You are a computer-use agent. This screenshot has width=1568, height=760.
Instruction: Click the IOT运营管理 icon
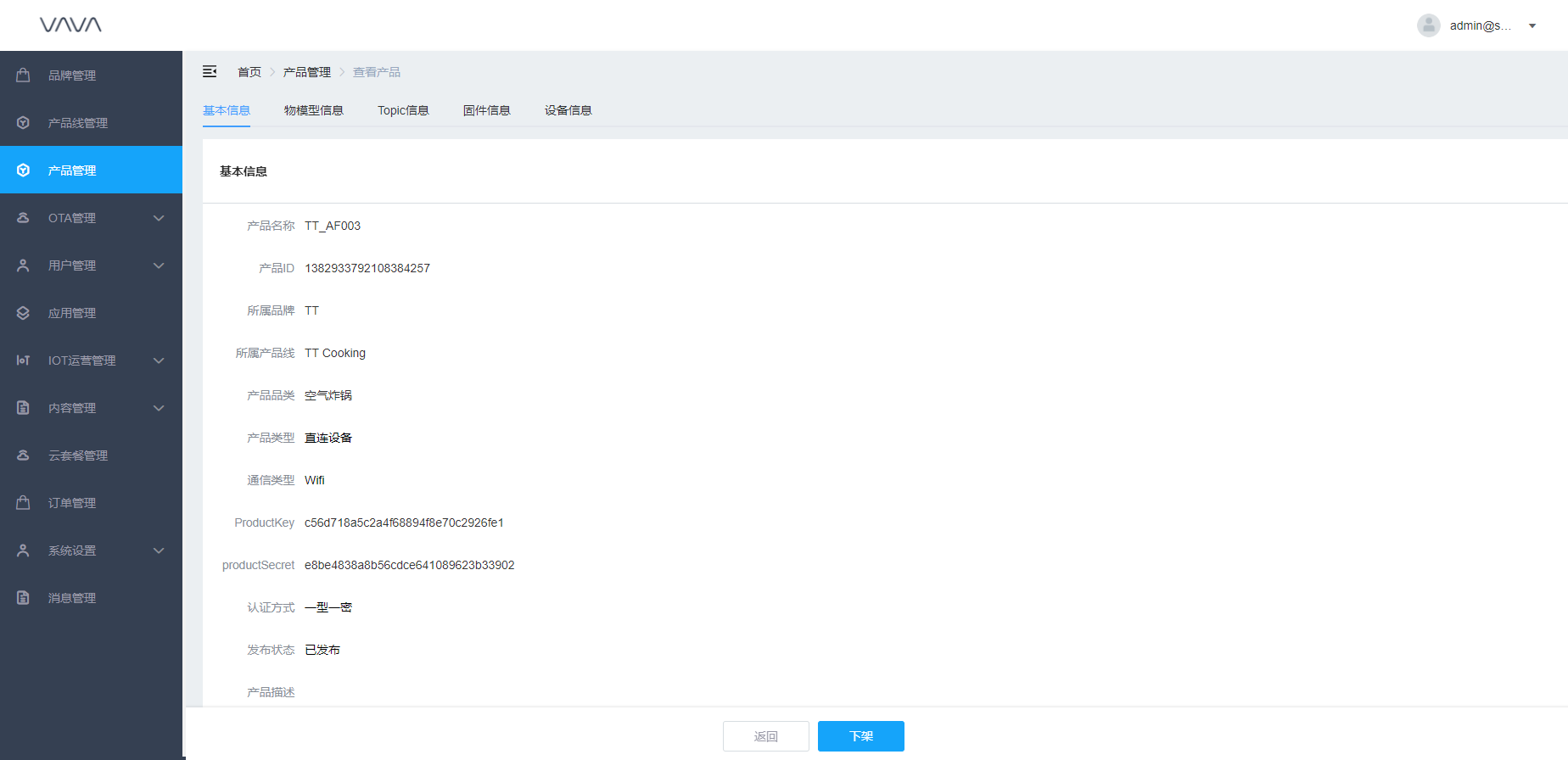tap(23, 360)
